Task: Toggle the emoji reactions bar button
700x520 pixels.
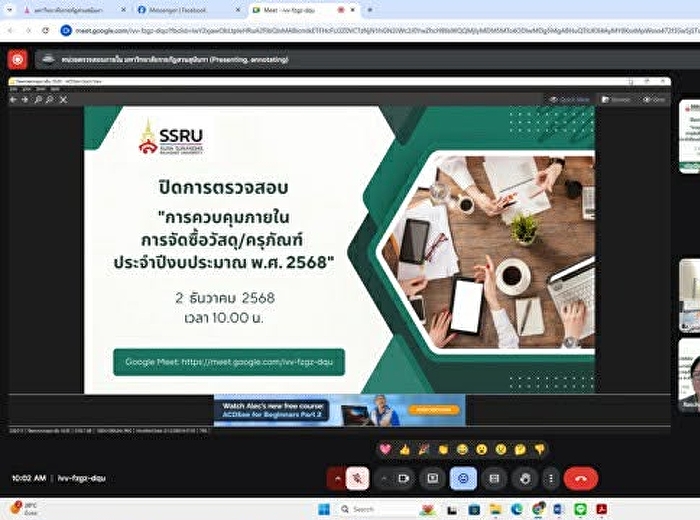Action: (462, 478)
